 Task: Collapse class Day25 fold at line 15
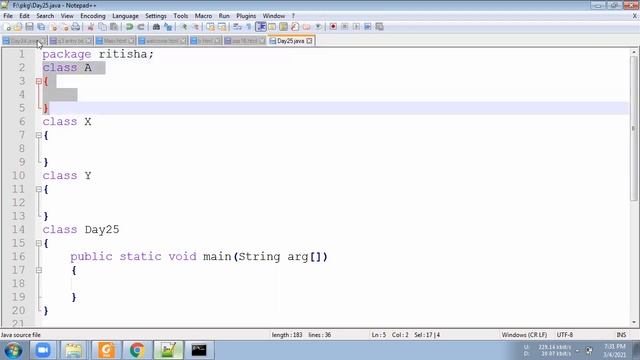[x=39, y=243]
